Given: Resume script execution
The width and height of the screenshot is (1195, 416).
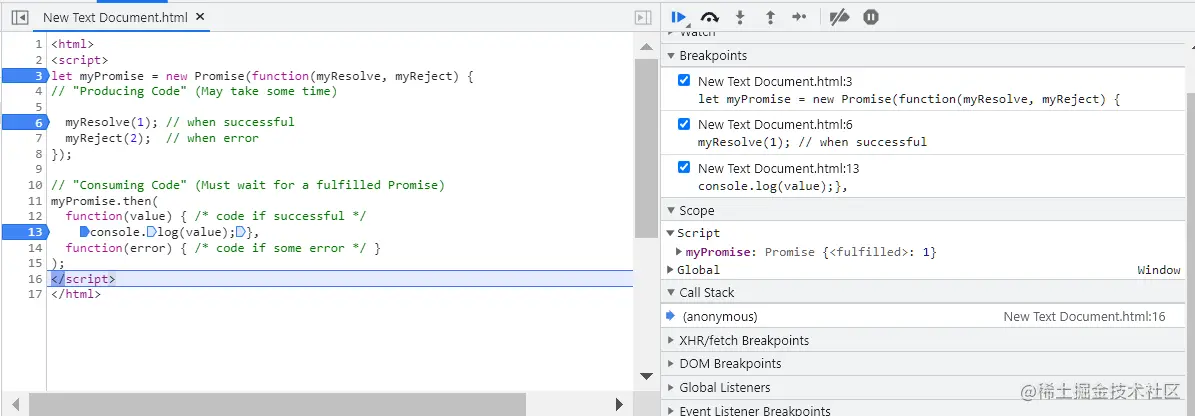Looking at the screenshot, I should click(x=679, y=17).
